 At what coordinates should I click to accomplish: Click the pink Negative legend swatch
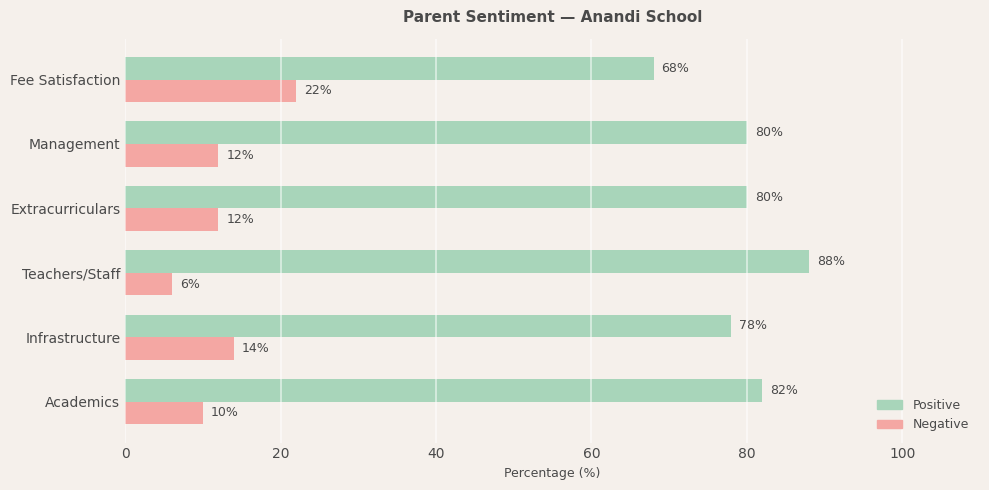pos(889,424)
